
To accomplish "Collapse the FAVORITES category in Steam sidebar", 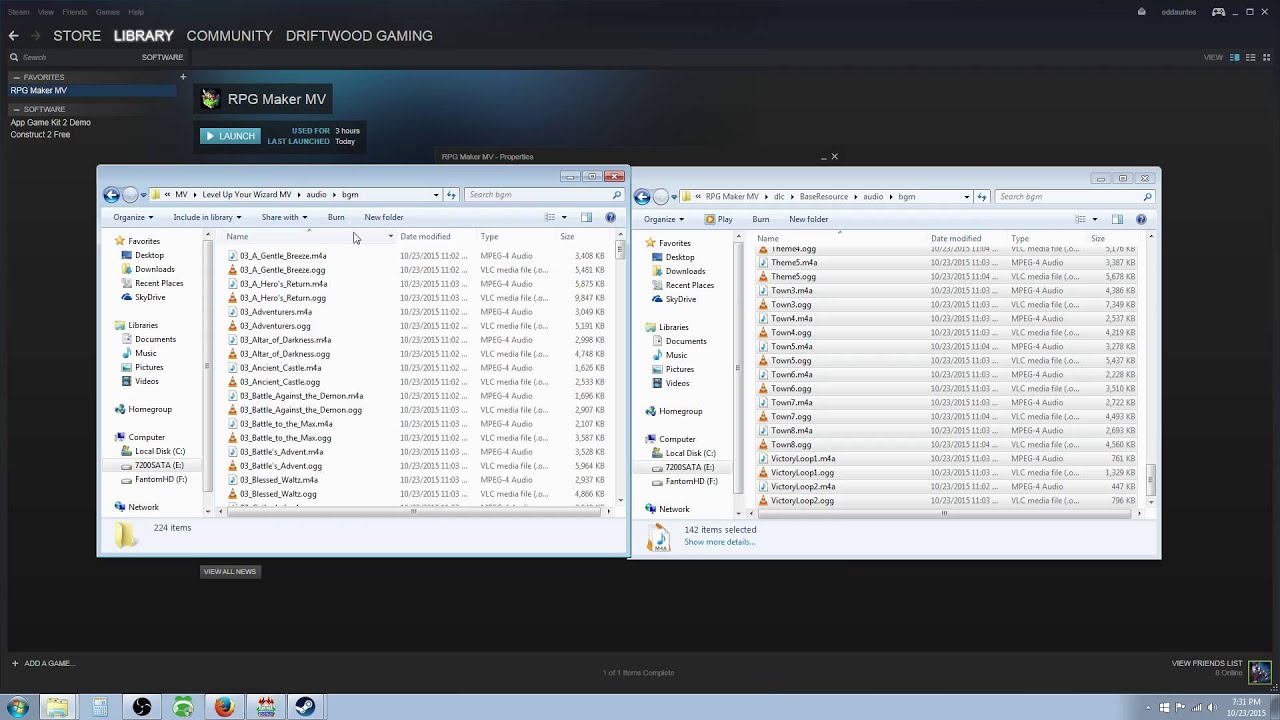I will click(16, 77).
